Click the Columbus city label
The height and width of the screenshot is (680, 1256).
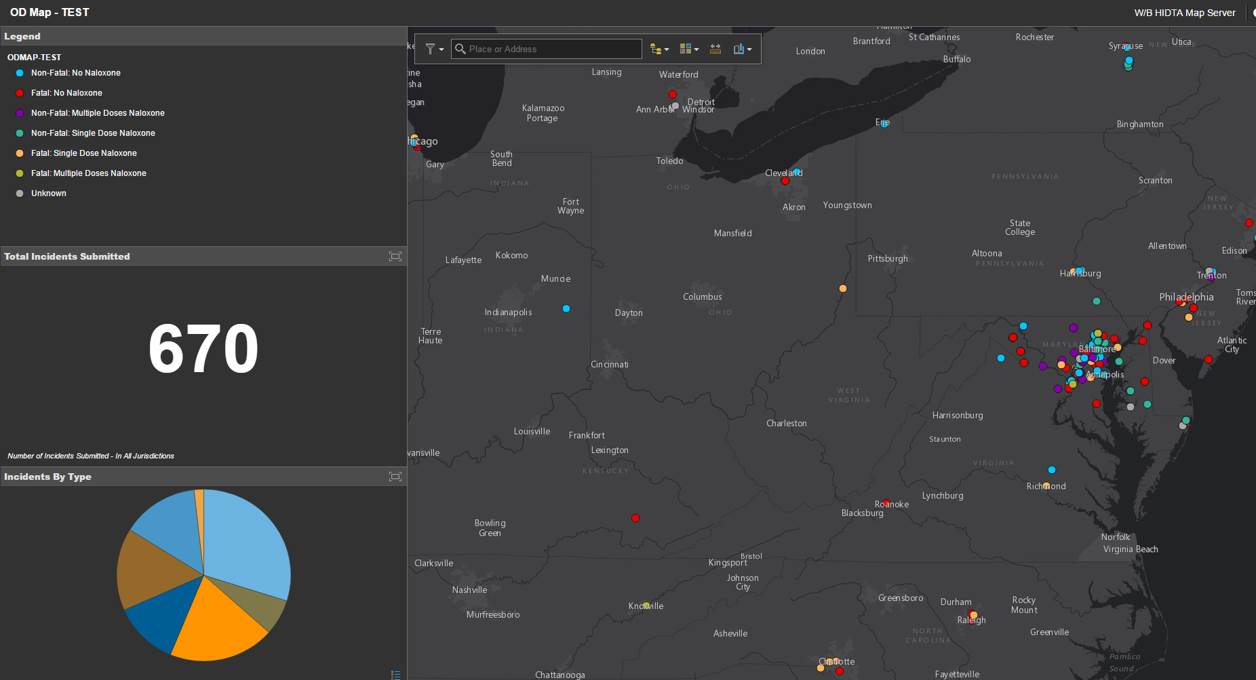pyautogui.click(x=702, y=296)
